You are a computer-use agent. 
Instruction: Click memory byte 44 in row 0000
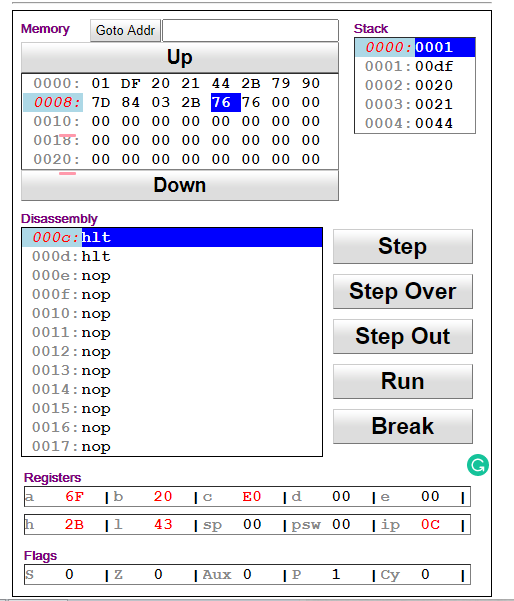click(x=221, y=83)
